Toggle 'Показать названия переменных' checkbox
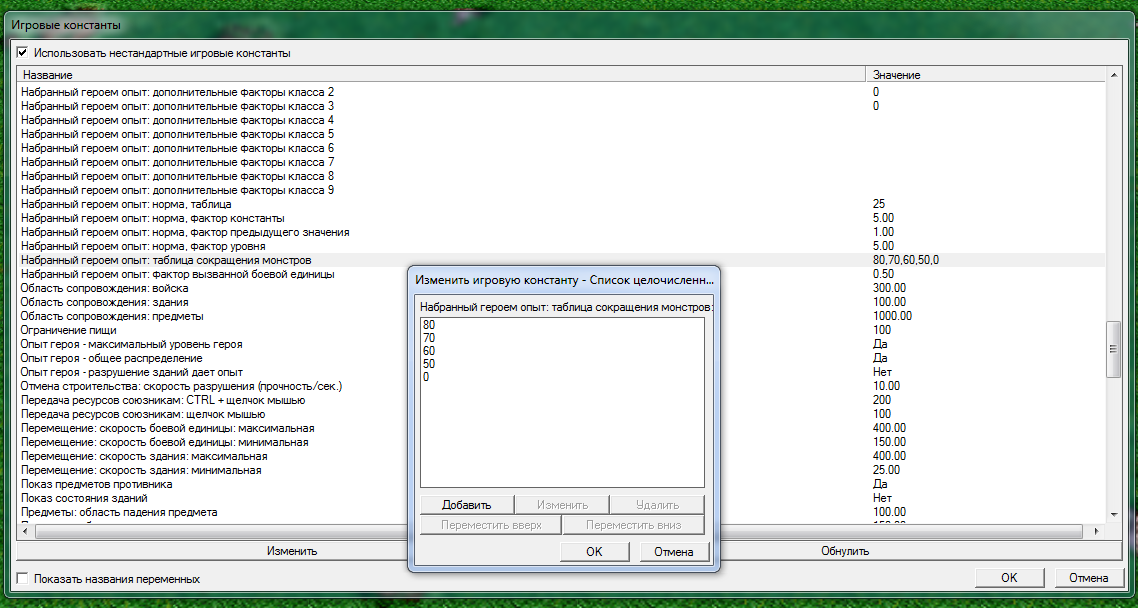 pyautogui.click(x=22, y=579)
